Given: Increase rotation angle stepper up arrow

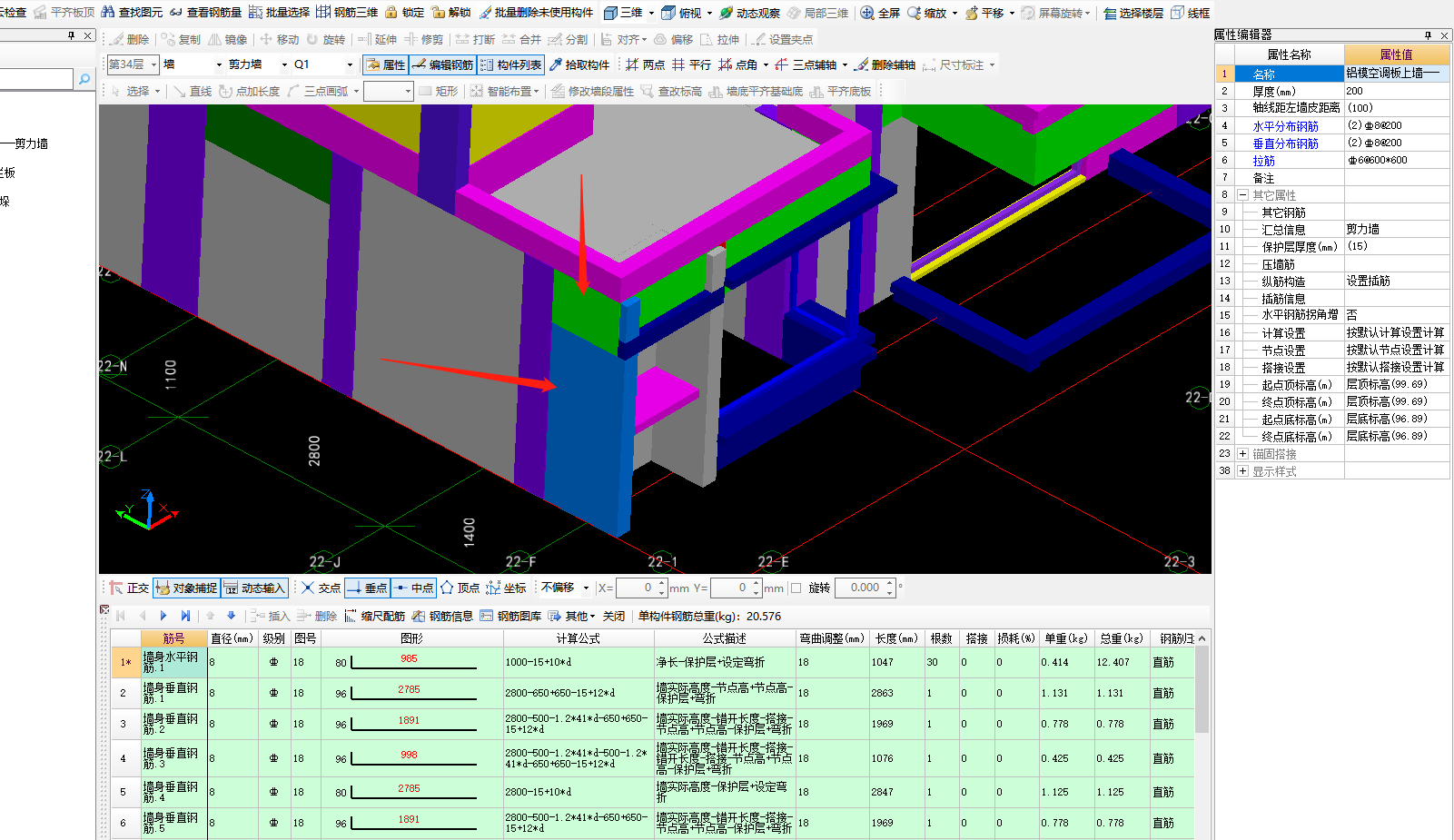Looking at the screenshot, I should (x=890, y=583).
